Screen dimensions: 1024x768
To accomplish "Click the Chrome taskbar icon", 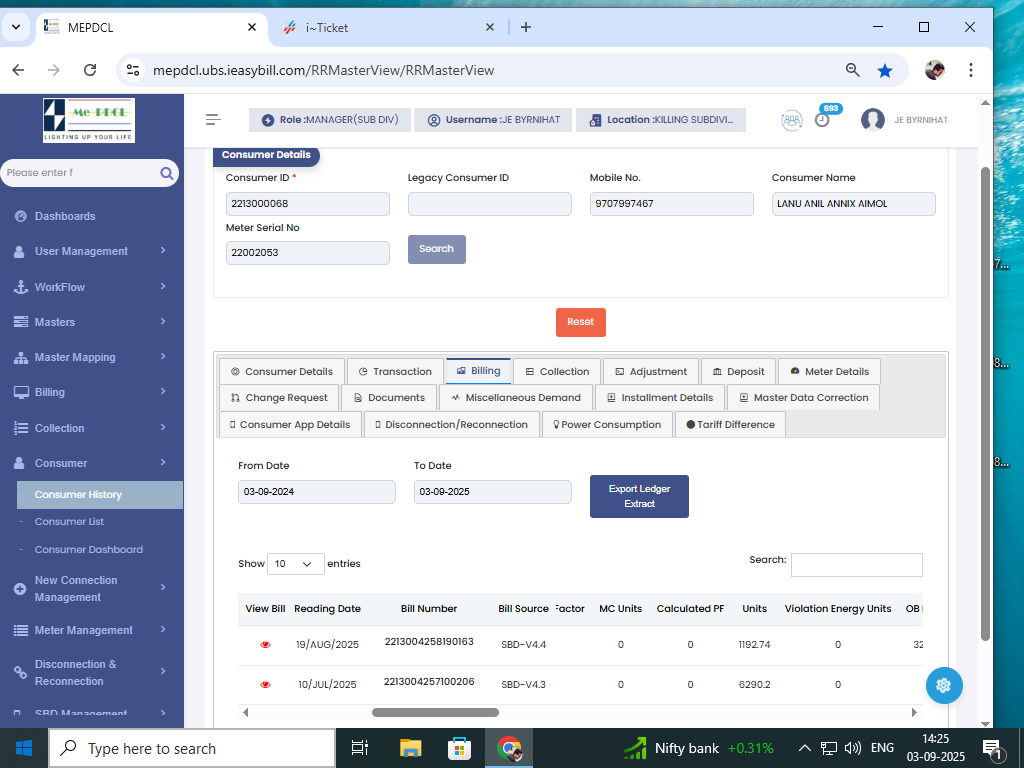I will point(509,748).
